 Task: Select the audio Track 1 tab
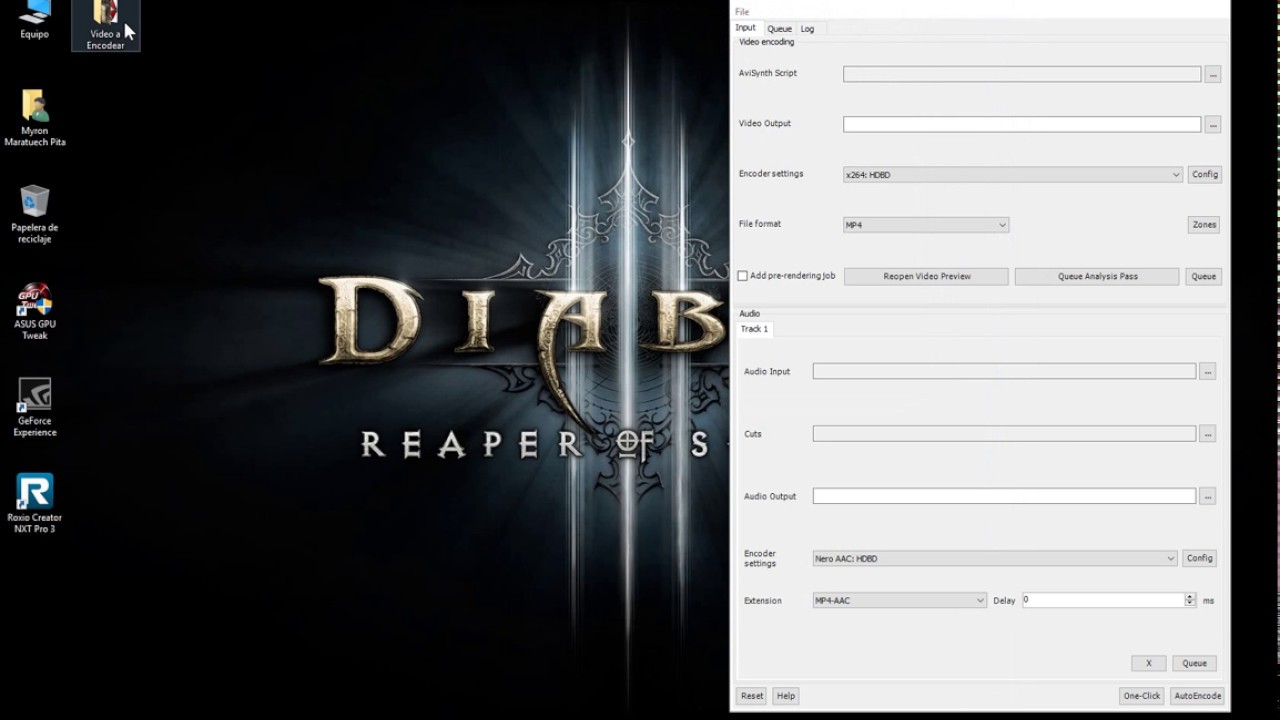[x=754, y=329]
